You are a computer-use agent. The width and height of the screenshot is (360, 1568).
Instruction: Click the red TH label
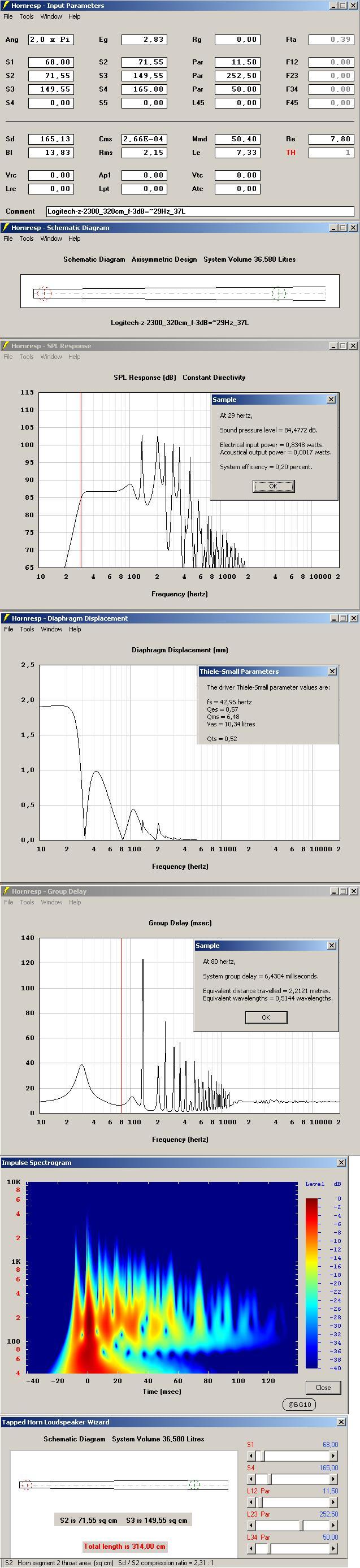pos(290,152)
